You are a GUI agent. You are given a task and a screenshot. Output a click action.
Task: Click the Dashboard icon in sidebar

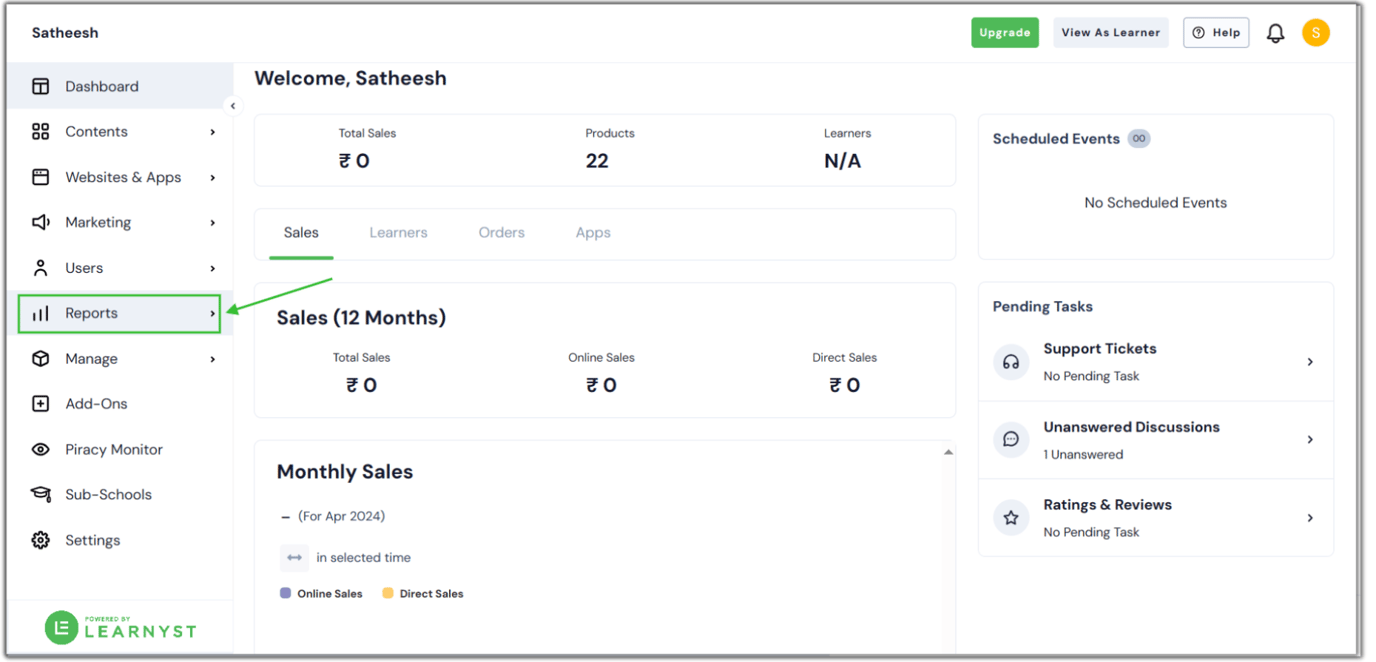[x=41, y=86]
